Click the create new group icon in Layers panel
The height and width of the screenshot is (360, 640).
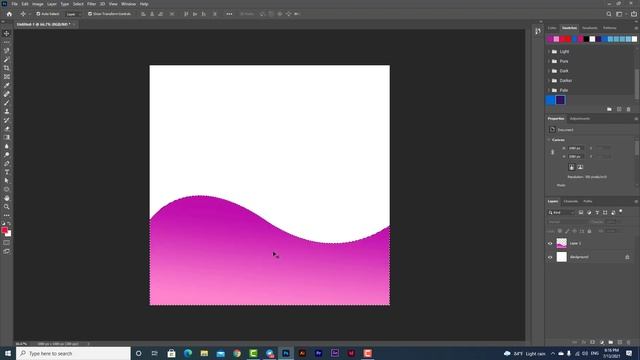tap(611, 342)
